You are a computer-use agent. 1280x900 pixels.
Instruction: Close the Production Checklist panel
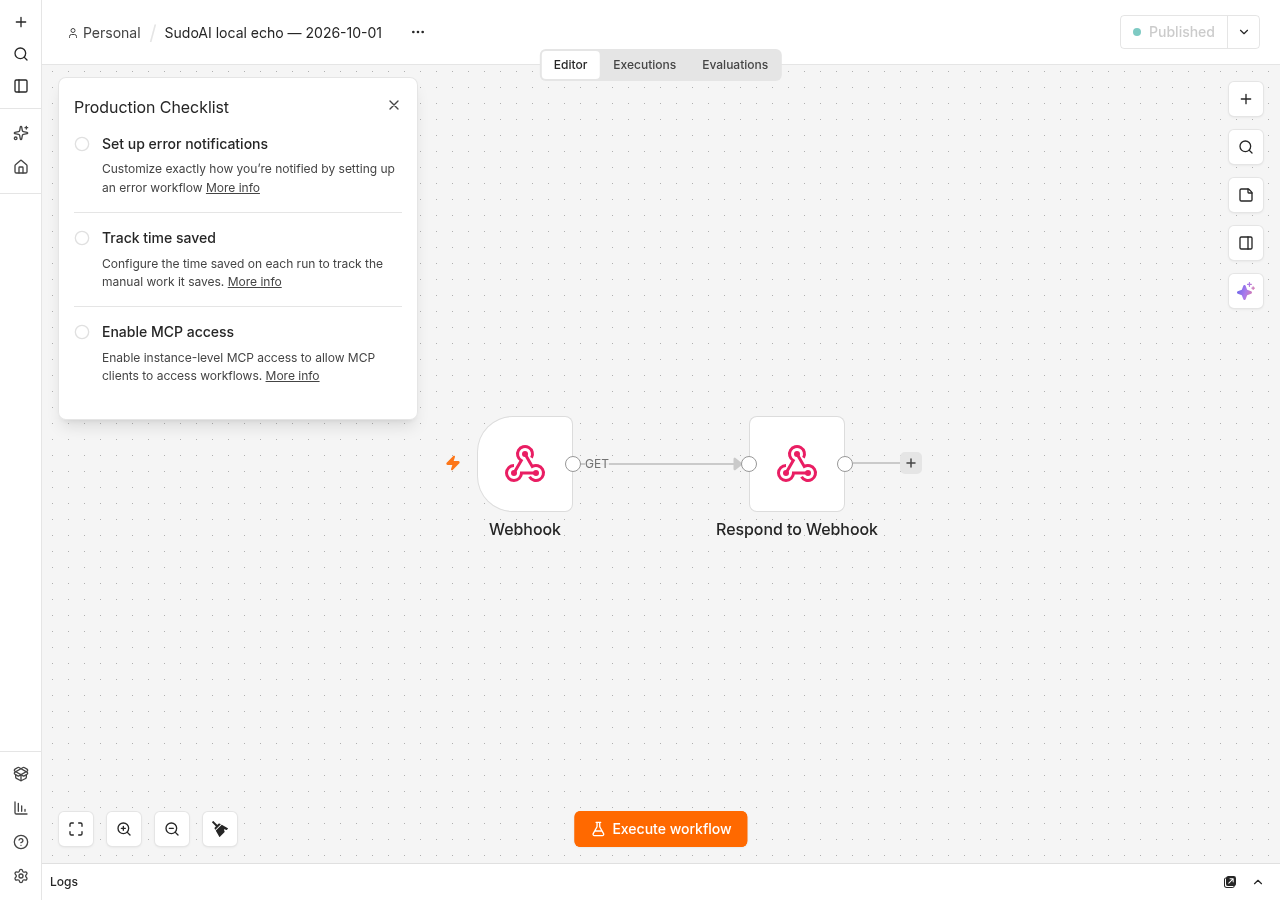394,105
